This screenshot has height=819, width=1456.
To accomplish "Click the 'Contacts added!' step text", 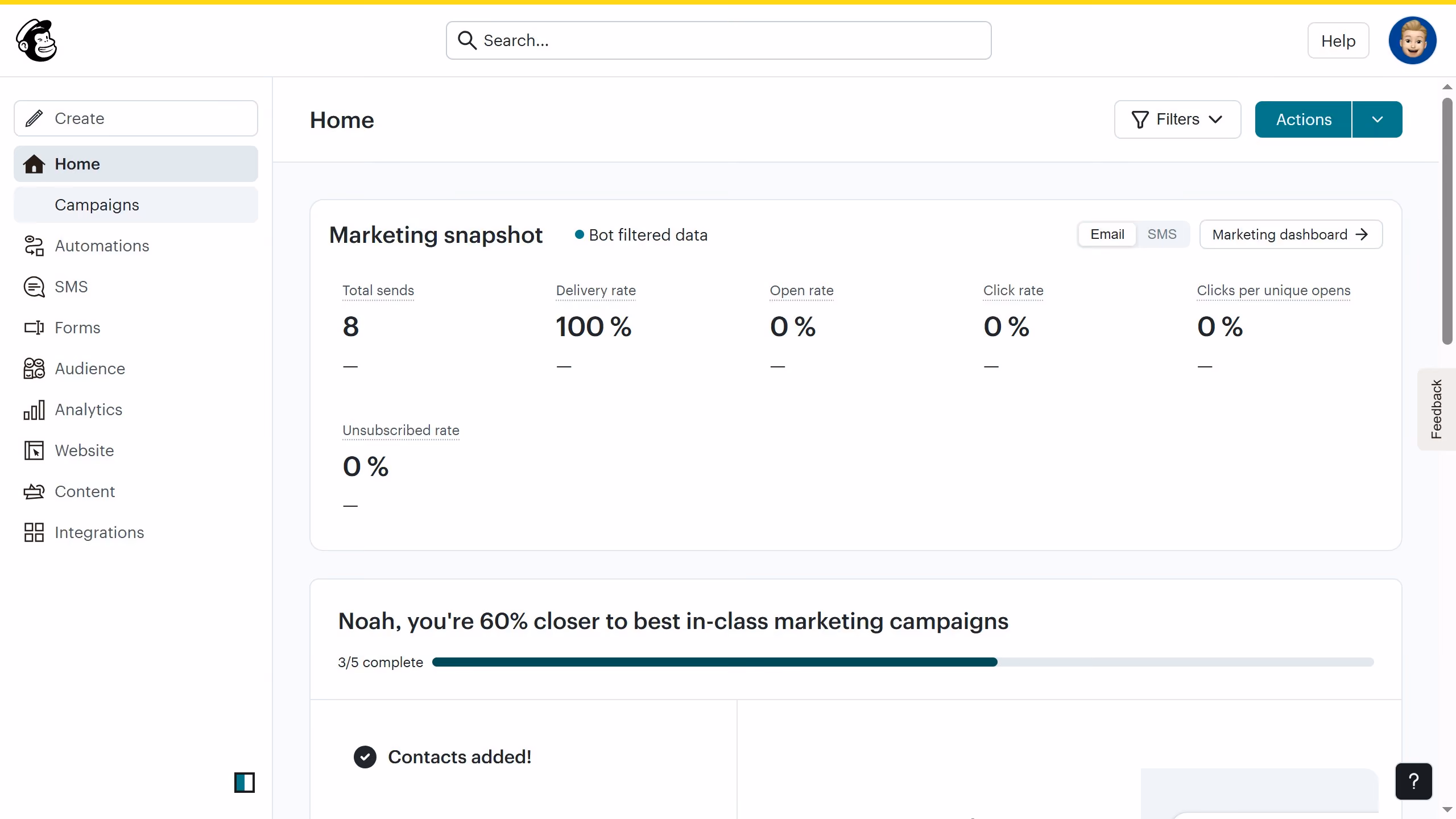I will pyautogui.click(x=460, y=757).
